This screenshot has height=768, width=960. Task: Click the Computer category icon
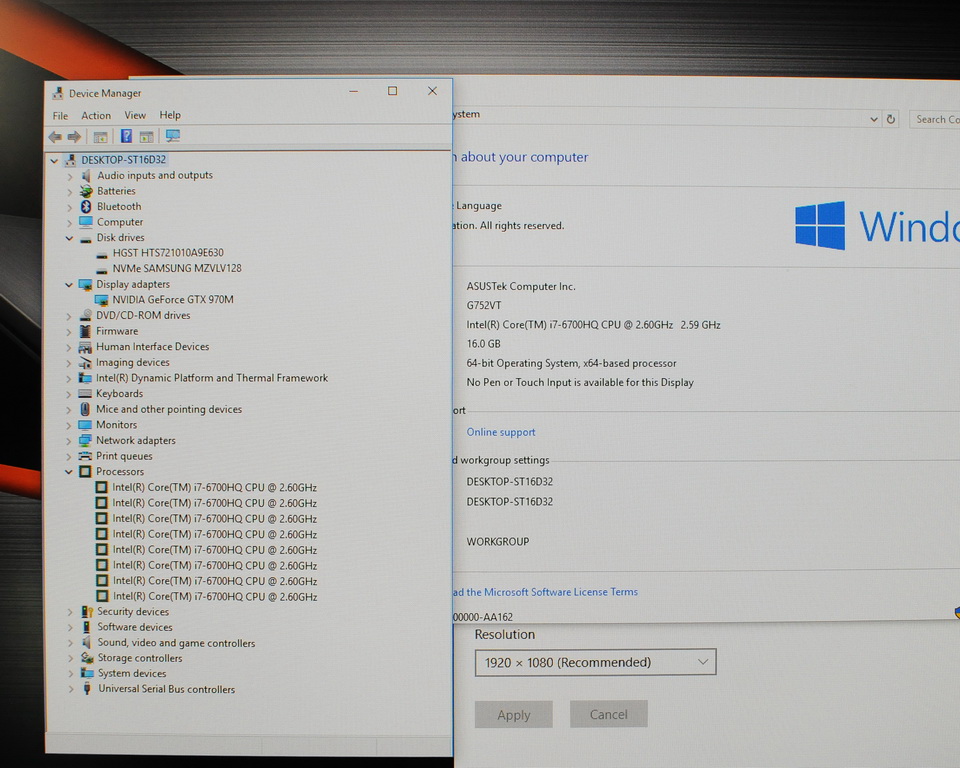point(86,222)
